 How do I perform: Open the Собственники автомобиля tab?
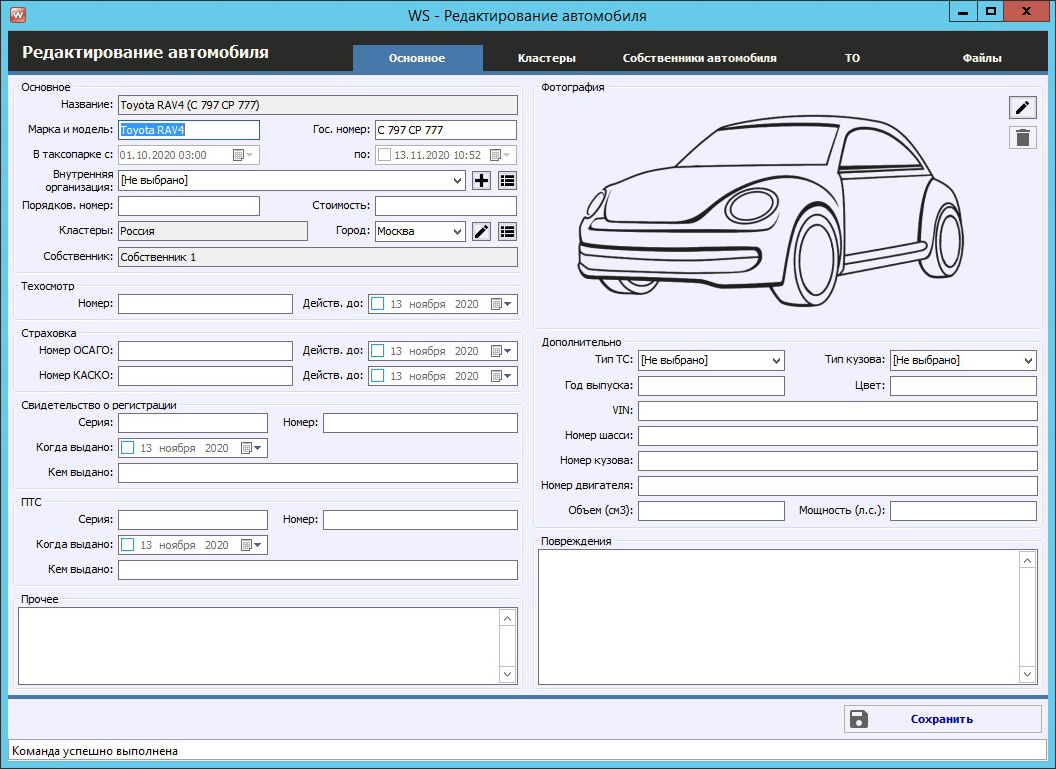click(x=699, y=58)
